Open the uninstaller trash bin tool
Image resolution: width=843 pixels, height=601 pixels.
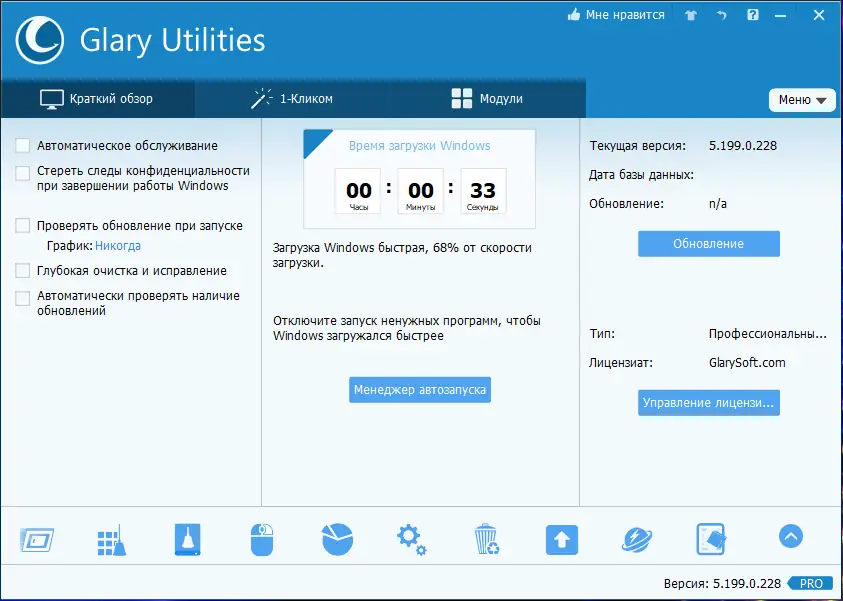[x=487, y=538]
